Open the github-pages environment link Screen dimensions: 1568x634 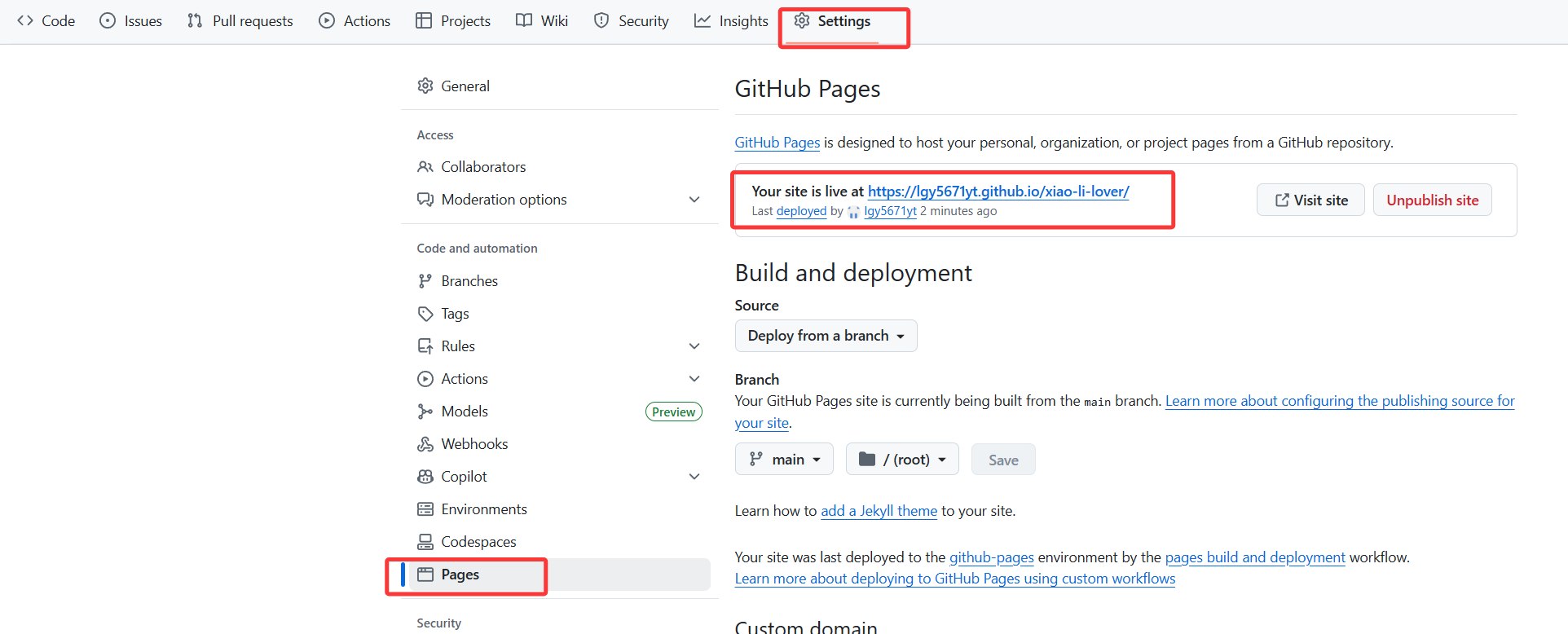pyautogui.click(x=991, y=557)
